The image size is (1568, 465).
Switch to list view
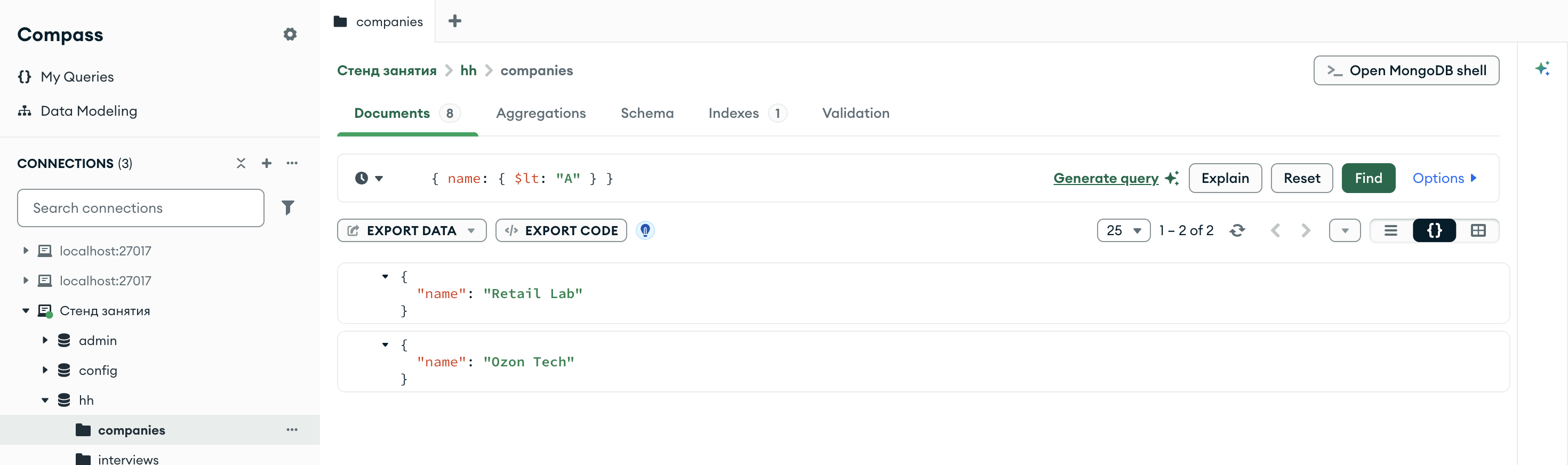(x=1390, y=231)
